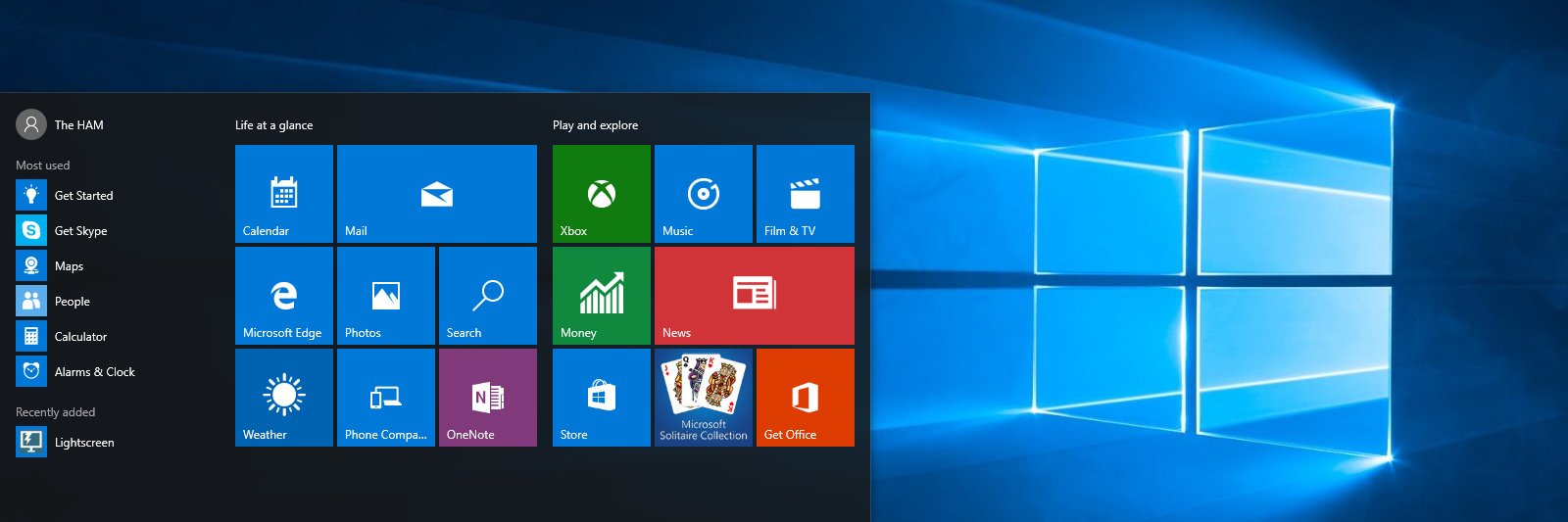Open the Music tile
The height and width of the screenshot is (522, 1568).
704,194
